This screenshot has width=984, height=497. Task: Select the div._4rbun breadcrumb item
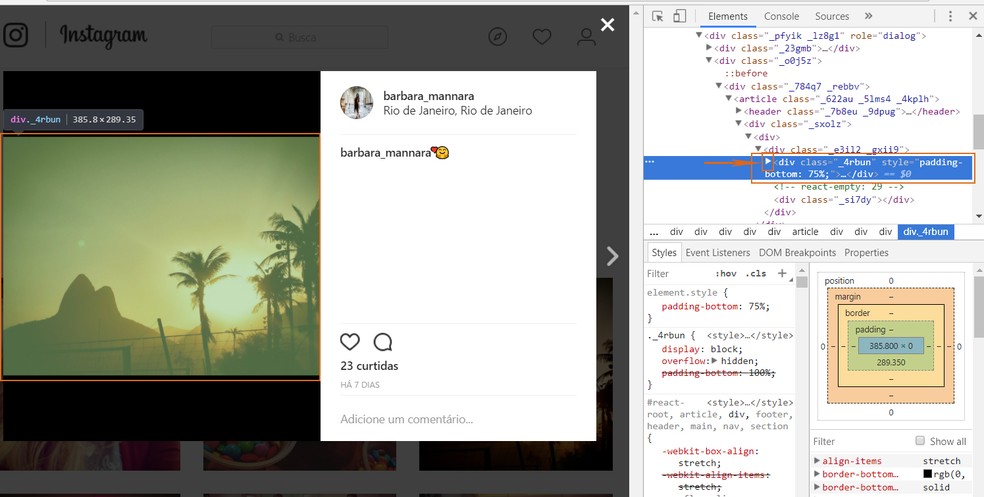[x=926, y=232]
